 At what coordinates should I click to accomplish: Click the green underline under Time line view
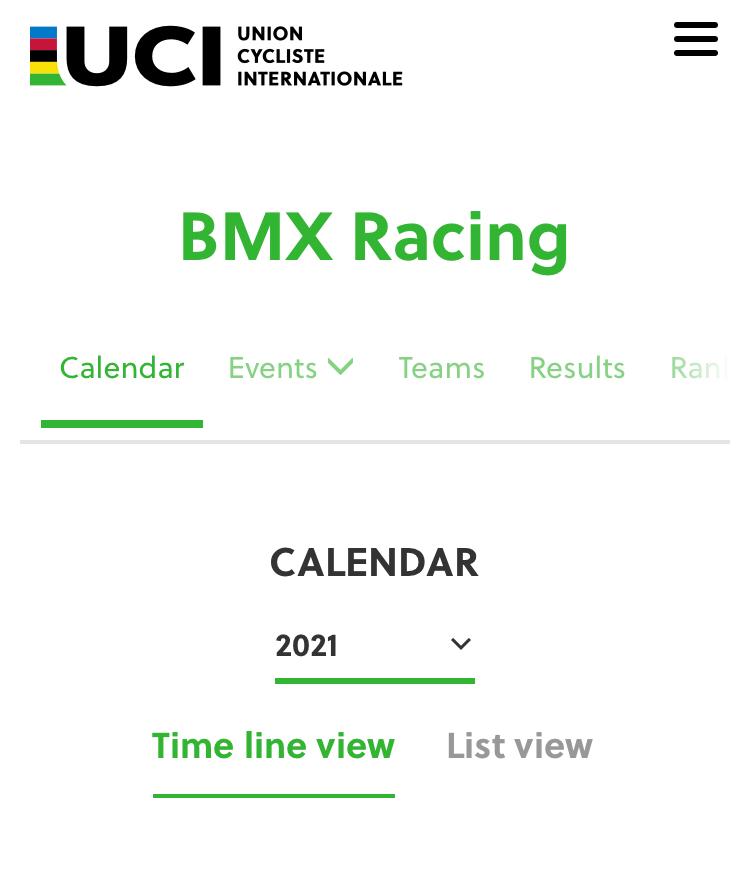[x=273, y=796]
